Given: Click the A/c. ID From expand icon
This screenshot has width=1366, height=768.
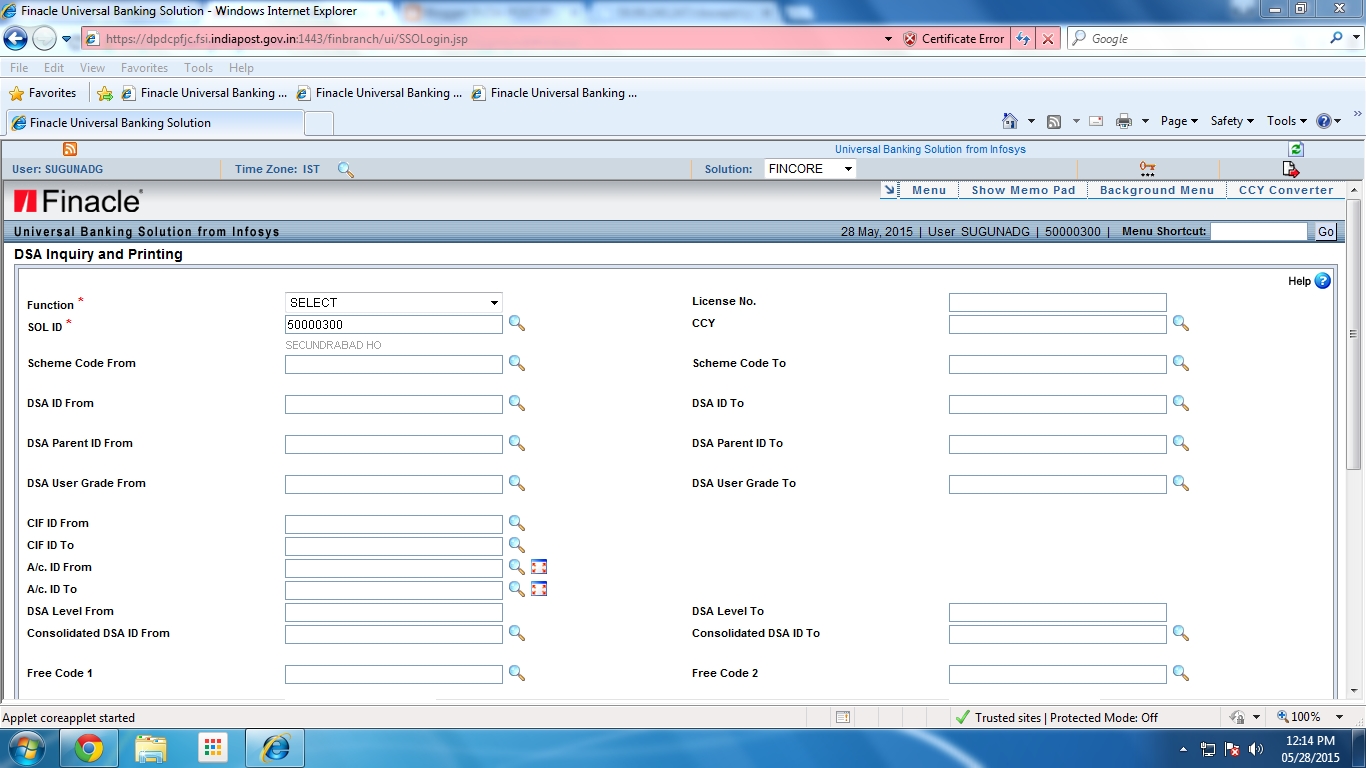Looking at the screenshot, I should (x=539, y=566).
